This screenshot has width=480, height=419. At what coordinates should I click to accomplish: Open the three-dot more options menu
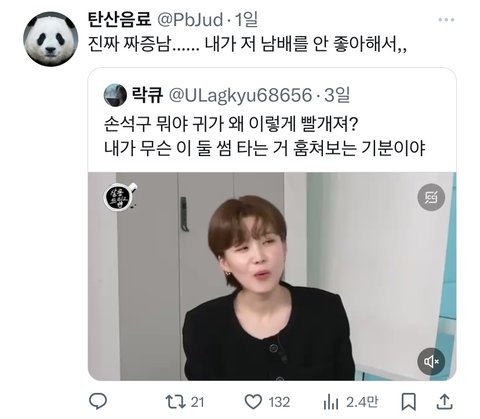click(446, 20)
